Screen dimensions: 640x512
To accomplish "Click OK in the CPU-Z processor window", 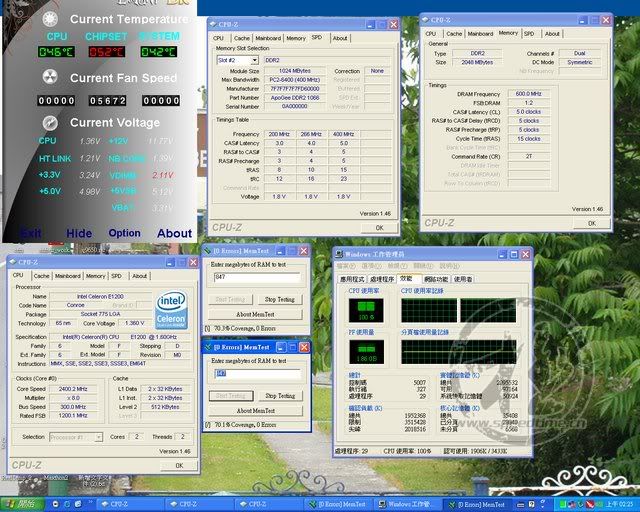I will pos(179,465).
